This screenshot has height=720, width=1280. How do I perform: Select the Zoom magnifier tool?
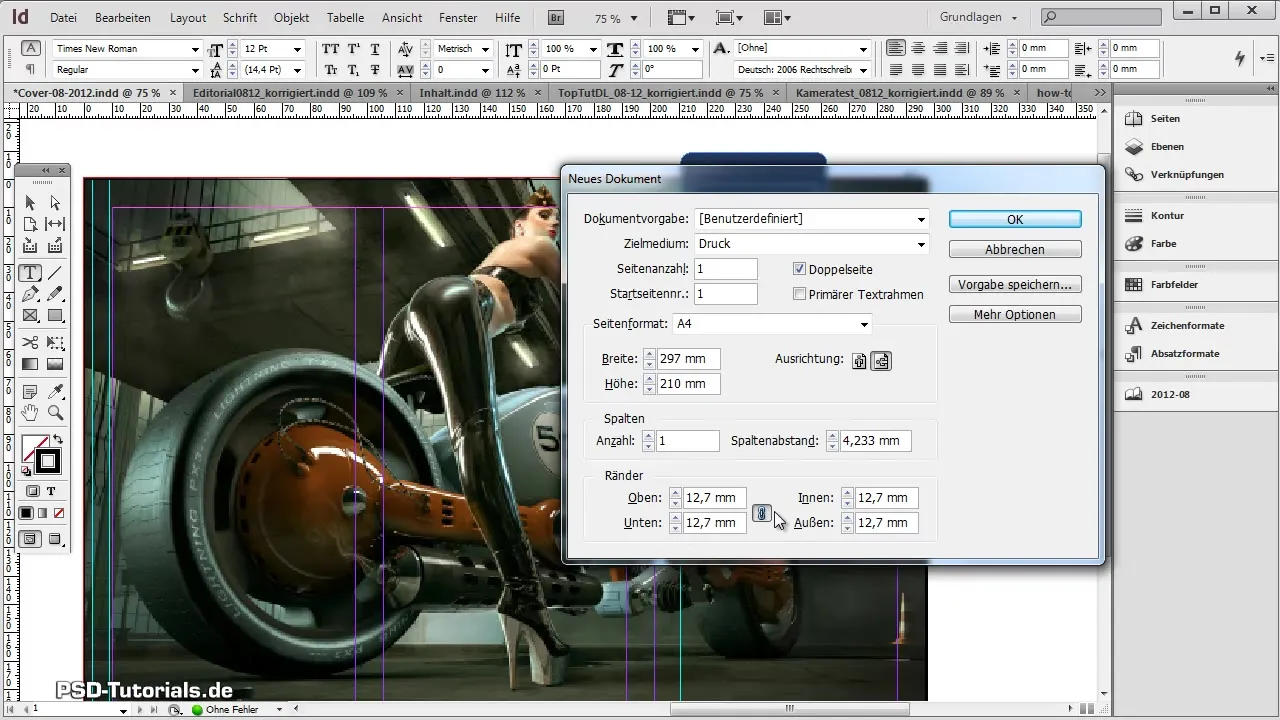pyautogui.click(x=55, y=412)
